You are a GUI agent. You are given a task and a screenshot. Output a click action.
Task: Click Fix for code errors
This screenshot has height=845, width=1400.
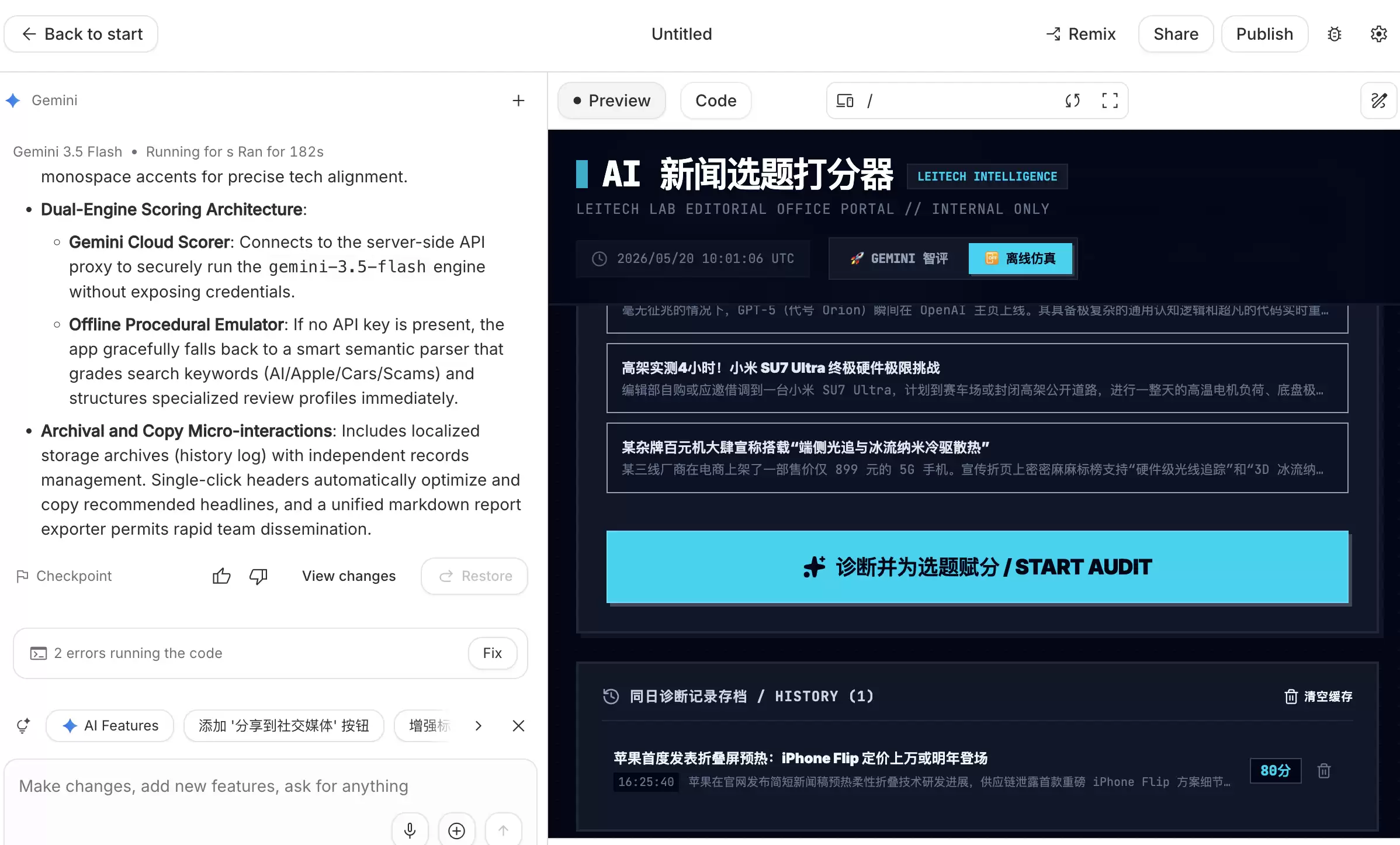pyautogui.click(x=493, y=653)
